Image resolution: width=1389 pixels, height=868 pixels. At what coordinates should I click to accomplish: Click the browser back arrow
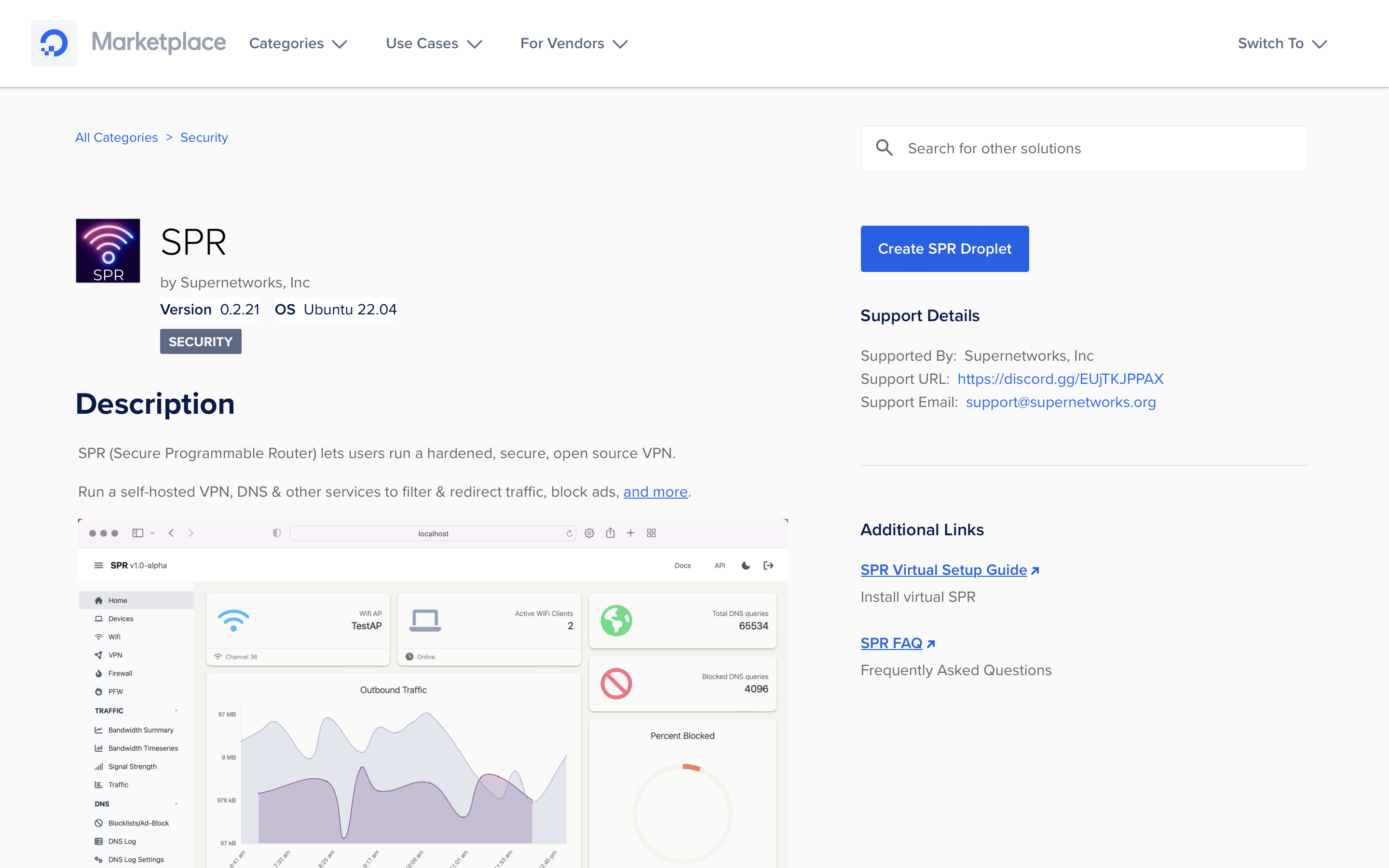[x=171, y=533]
